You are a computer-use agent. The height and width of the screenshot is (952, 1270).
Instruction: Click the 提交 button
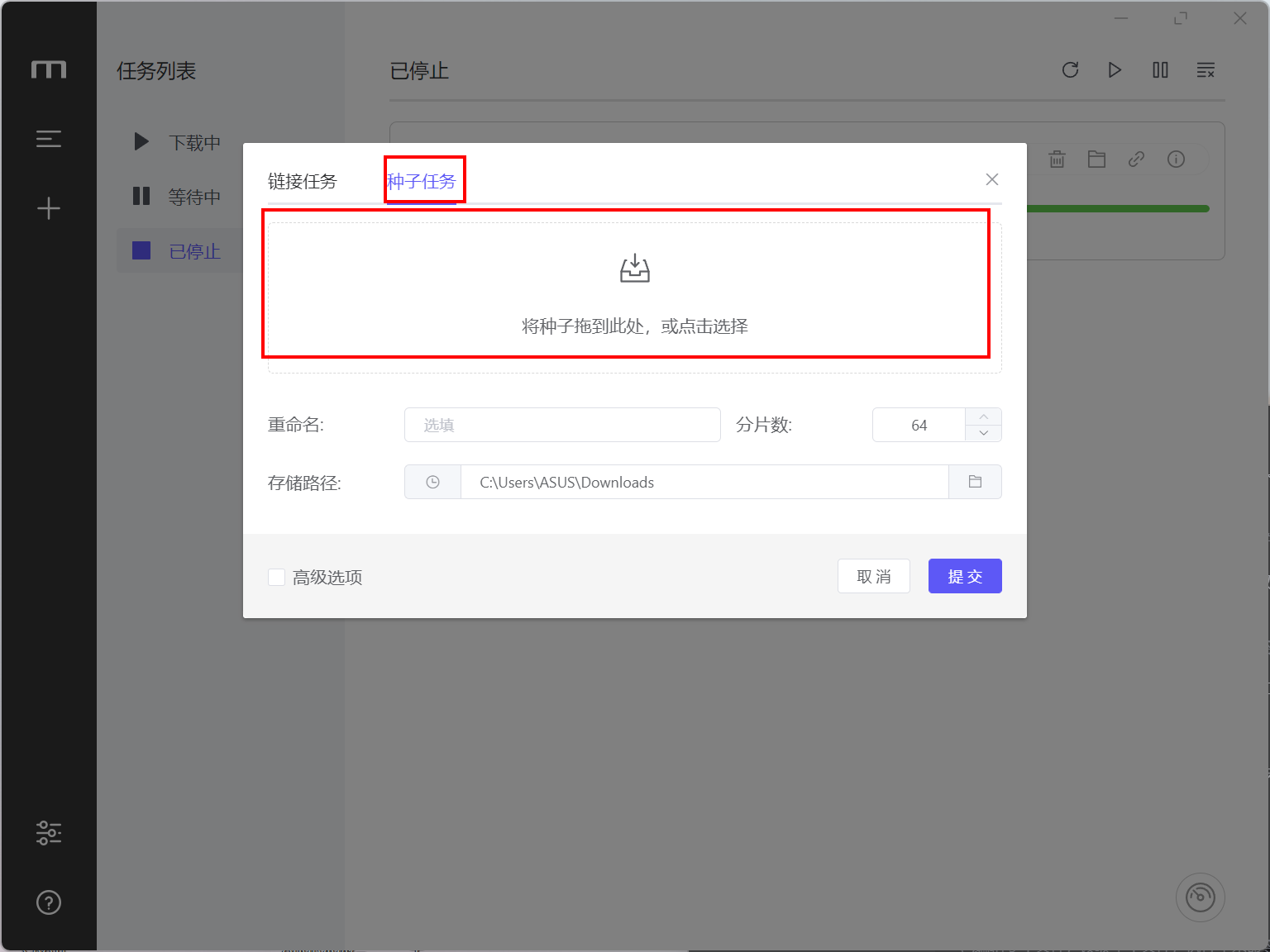point(965,576)
